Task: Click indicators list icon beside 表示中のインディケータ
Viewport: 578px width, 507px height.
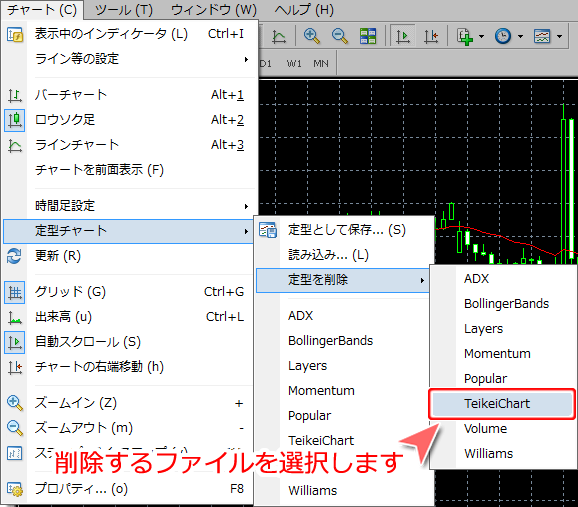Action: [15, 34]
